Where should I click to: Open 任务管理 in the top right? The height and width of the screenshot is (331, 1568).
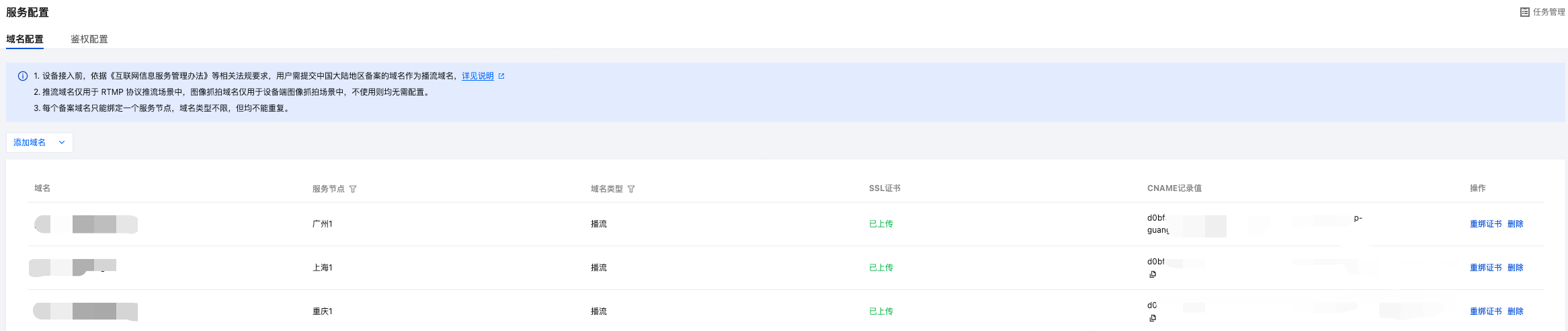[x=1549, y=12]
